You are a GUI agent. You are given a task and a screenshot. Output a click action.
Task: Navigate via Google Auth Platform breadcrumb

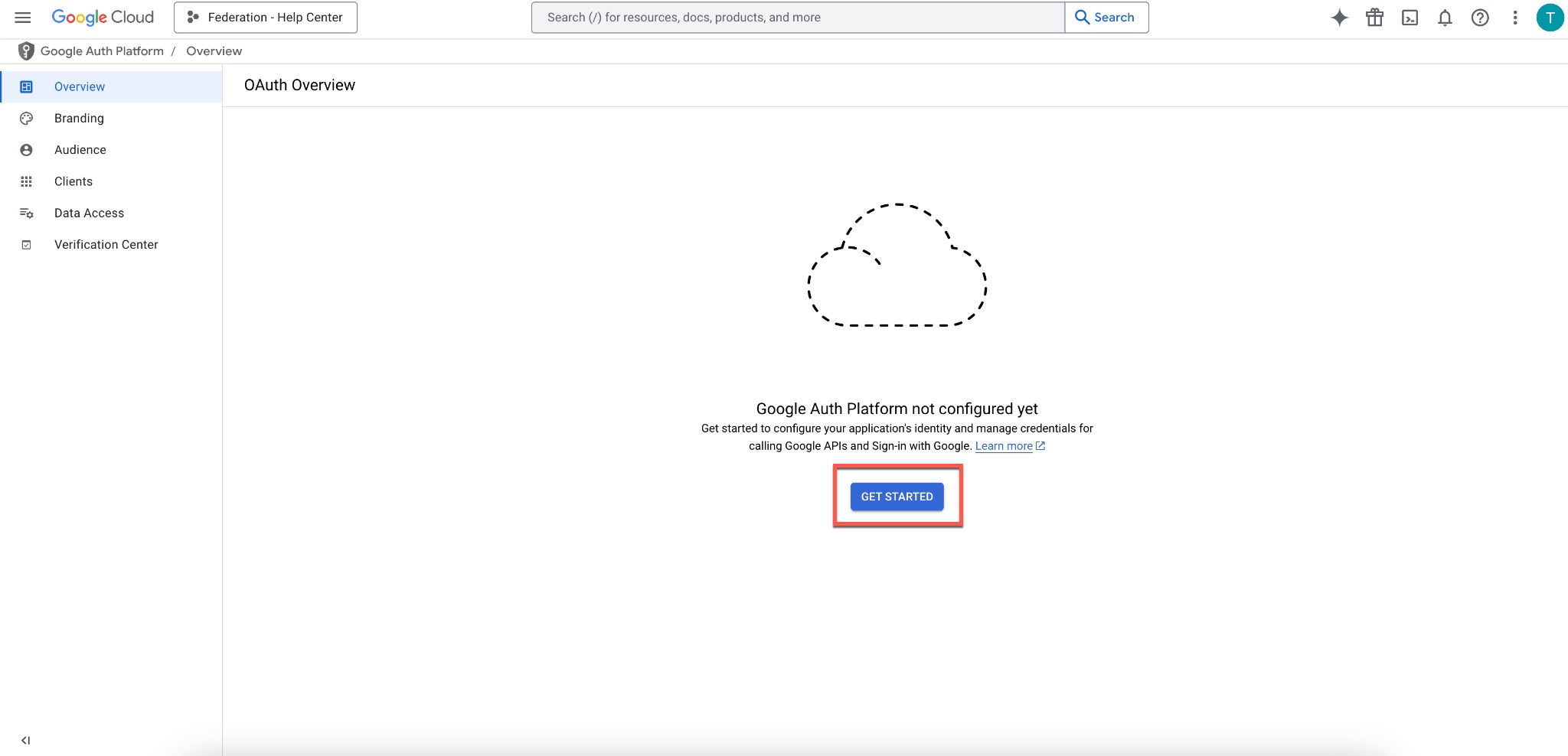click(x=102, y=51)
